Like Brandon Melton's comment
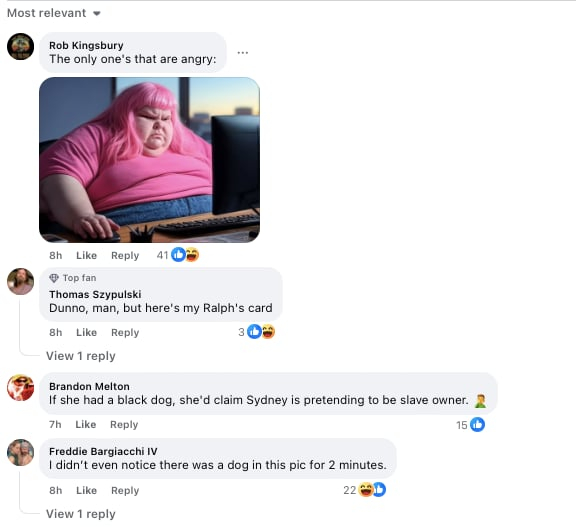Image resolution: width=576 pixels, height=527 pixels. click(86, 424)
